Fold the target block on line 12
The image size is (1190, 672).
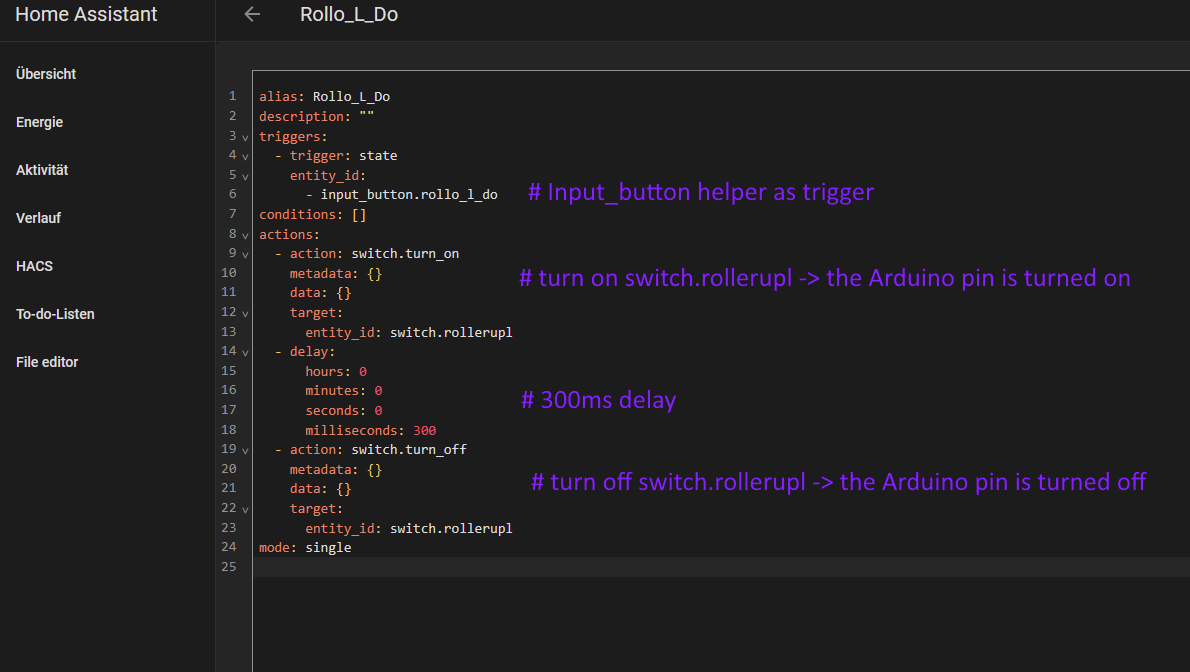(245, 313)
